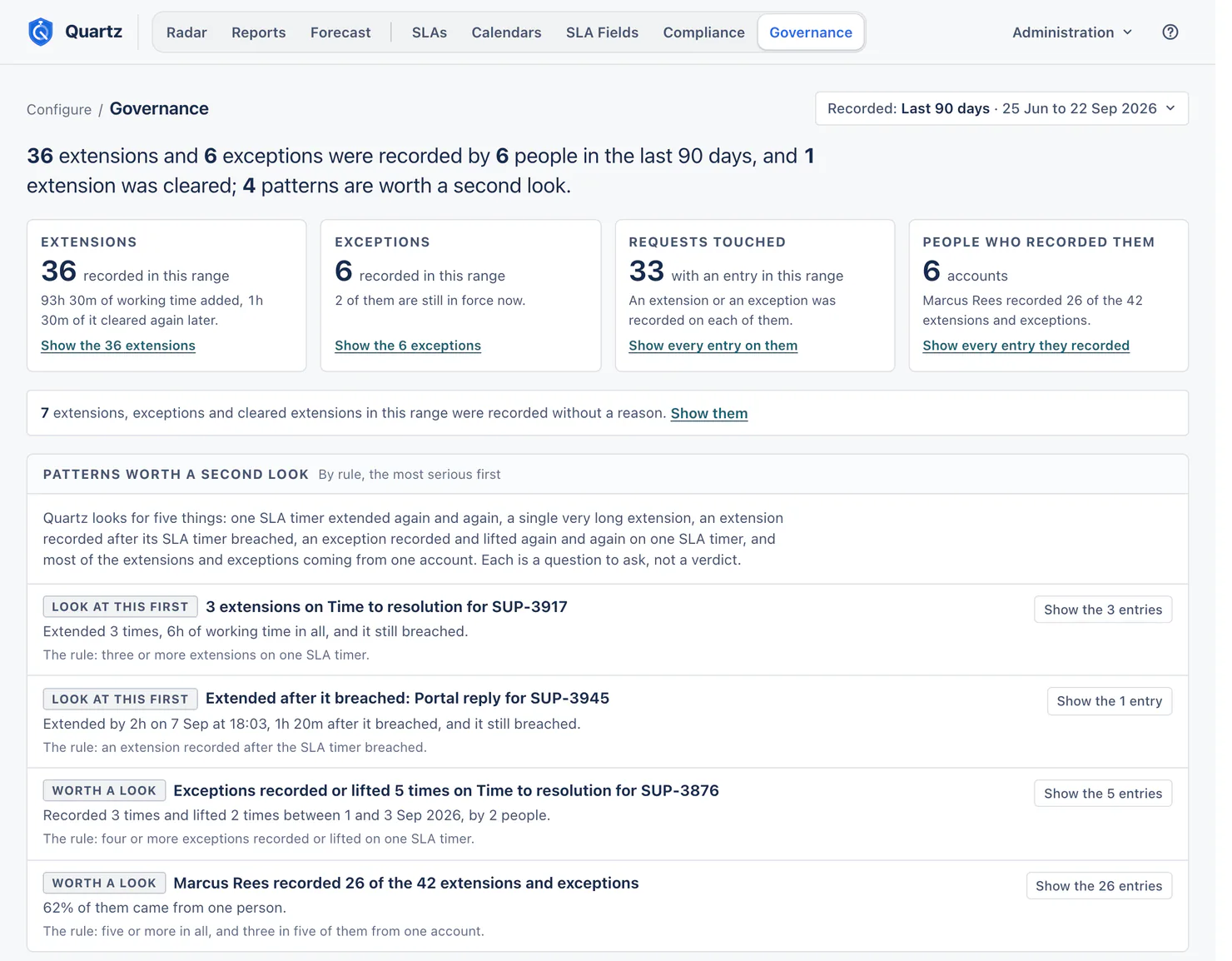This screenshot has width=1232, height=961.
Task: Click the 'Show the 1 entry' button
Action: [1110, 701]
